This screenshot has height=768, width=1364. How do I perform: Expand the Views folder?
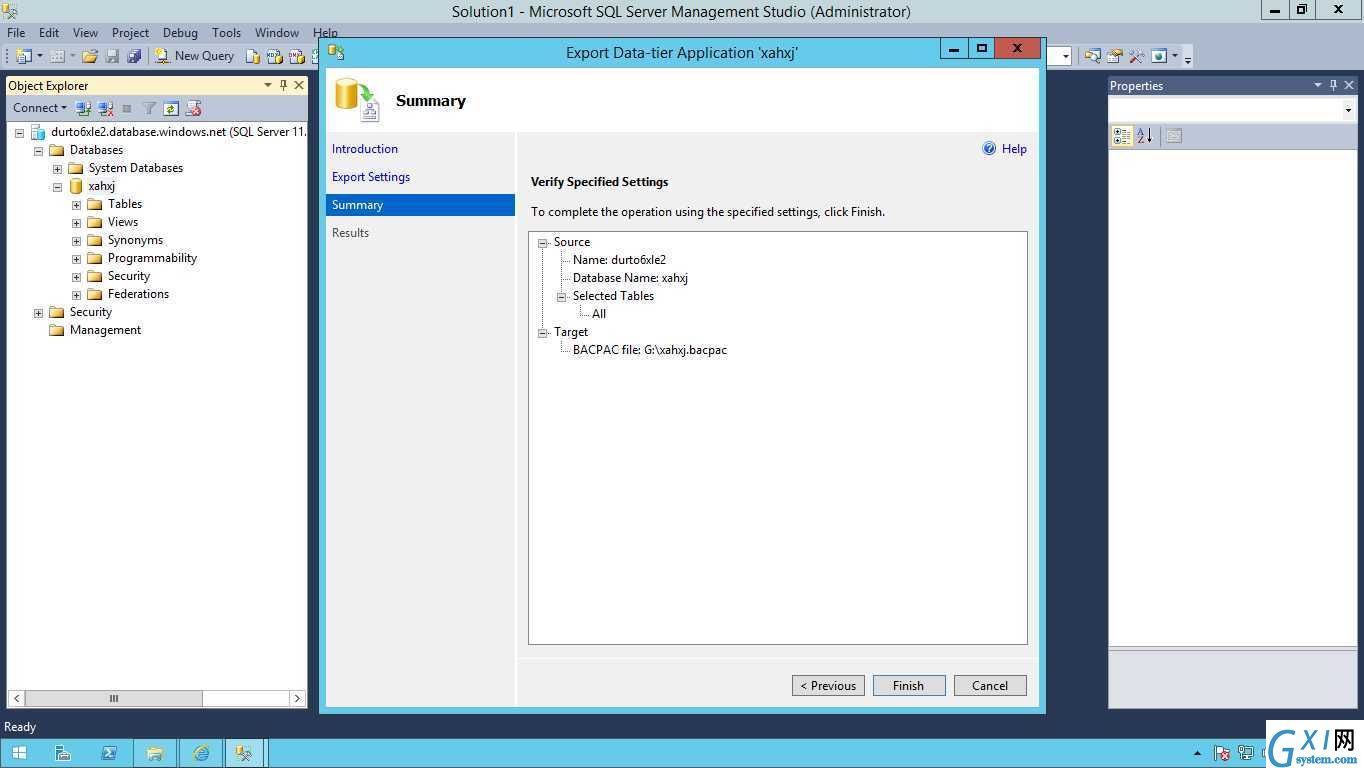point(76,222)
